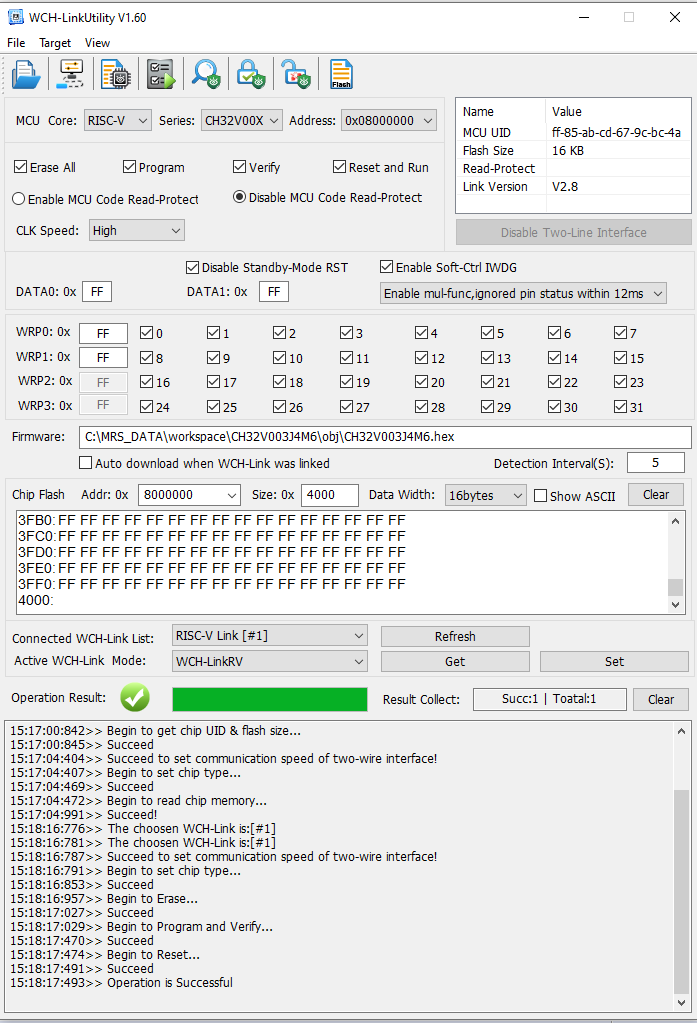Select Enable MCU Code Read-Protect option
Viewport: 697px width, 1023px height.
19,199
